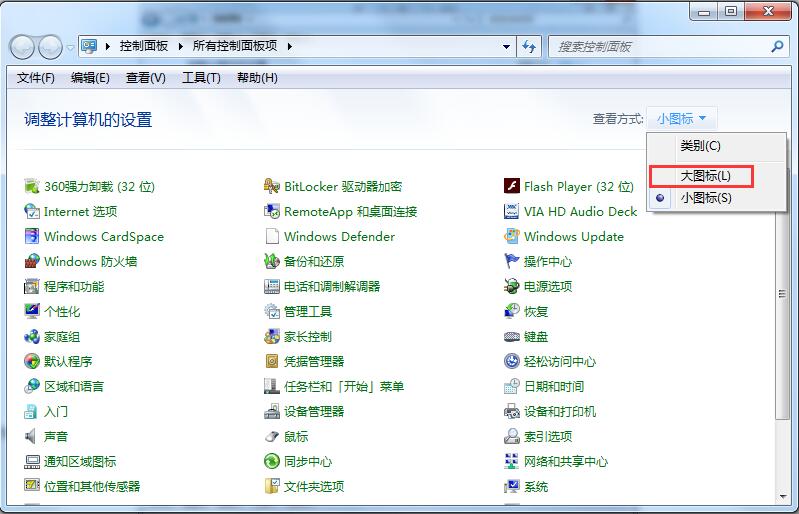Open the 查看(V) menu
The height and width of the screenshot is (514, 799).
(x=146, y=78)
